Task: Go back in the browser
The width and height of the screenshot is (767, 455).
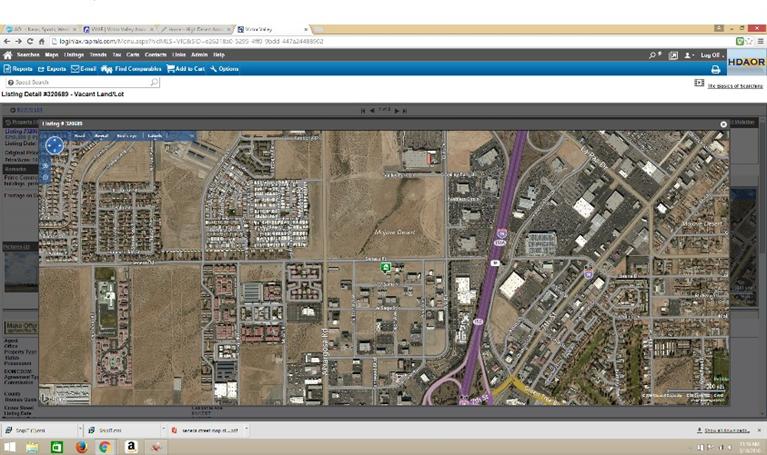Action: click(x=7, y=42)
